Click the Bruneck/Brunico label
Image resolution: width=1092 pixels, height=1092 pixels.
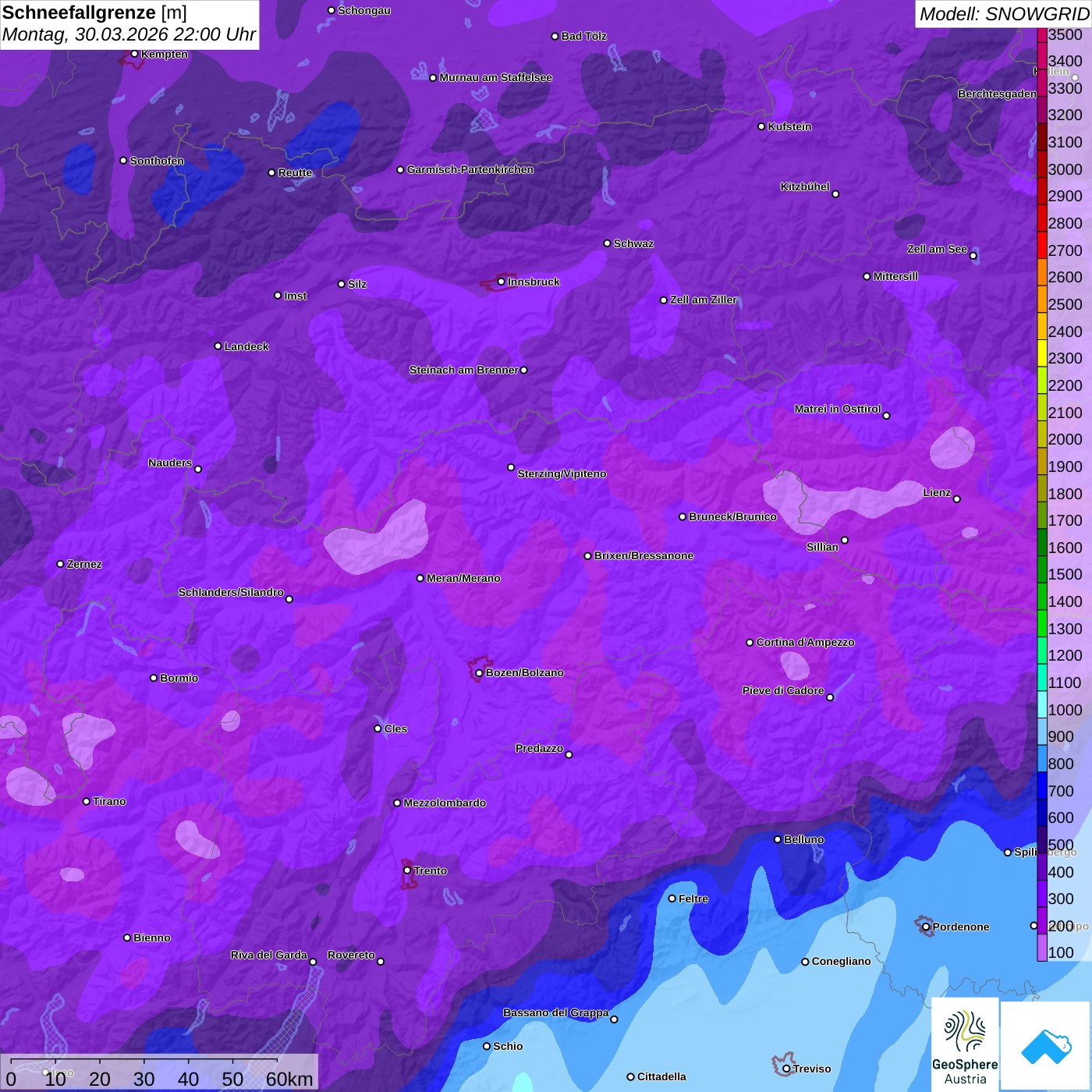[732, 516]
